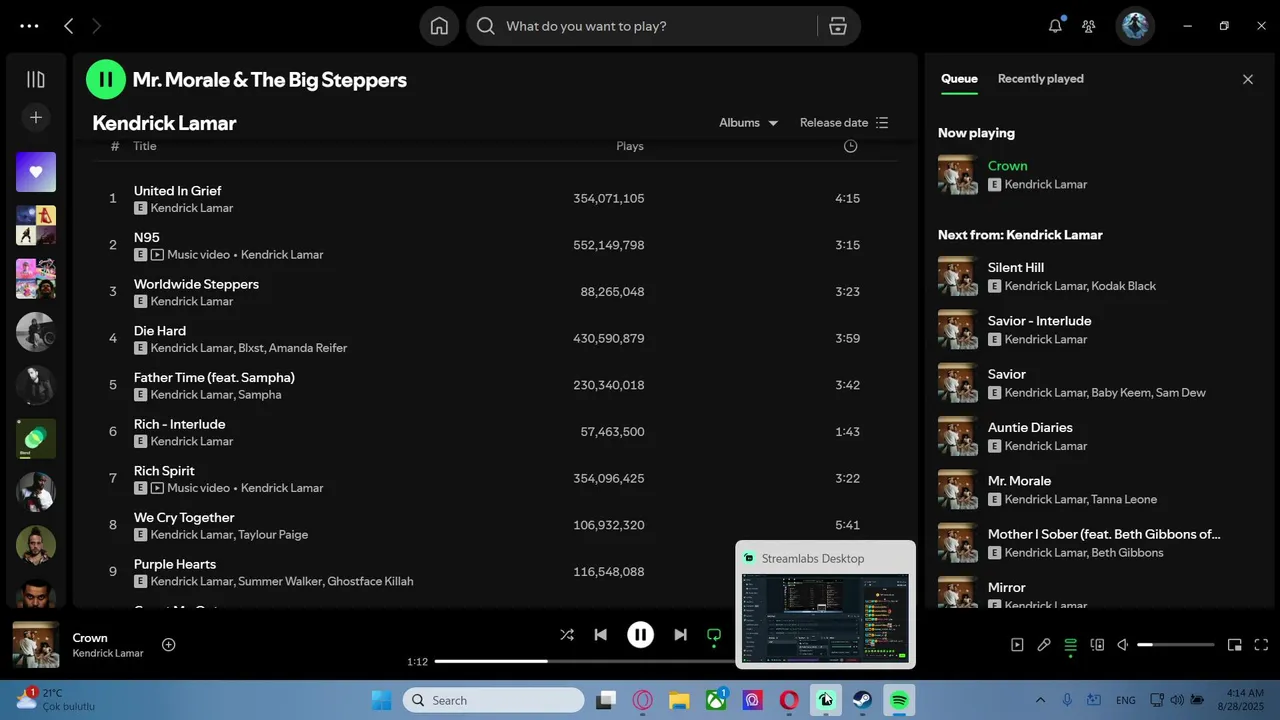
Task: Close the Queue panel
Action: click(1247, 79)
